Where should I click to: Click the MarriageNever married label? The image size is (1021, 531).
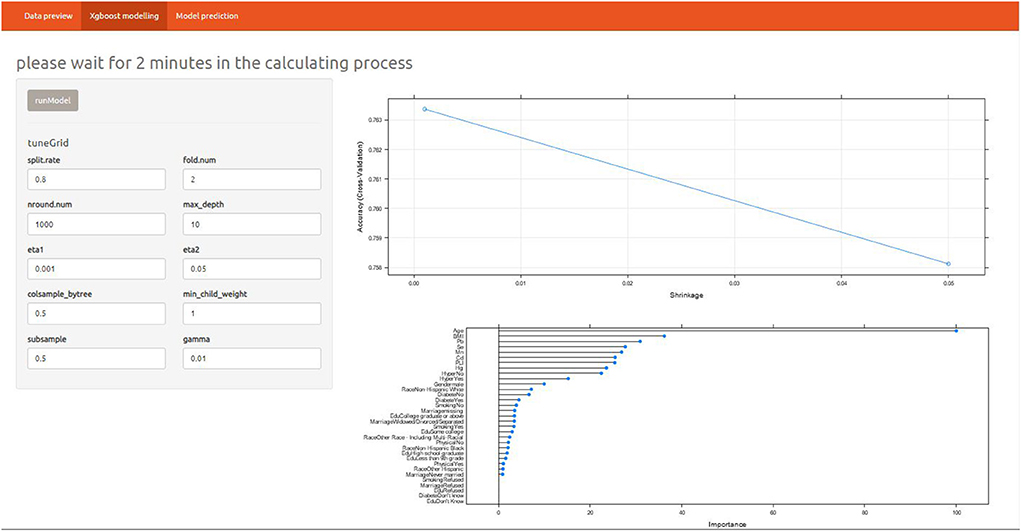coord(435,475)
